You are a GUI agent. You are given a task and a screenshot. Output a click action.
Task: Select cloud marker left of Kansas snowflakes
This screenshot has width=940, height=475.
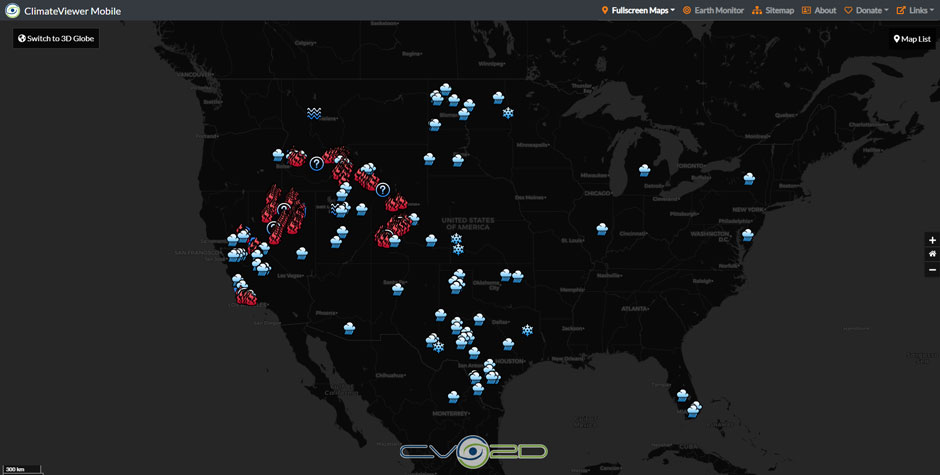pos(431,240)
